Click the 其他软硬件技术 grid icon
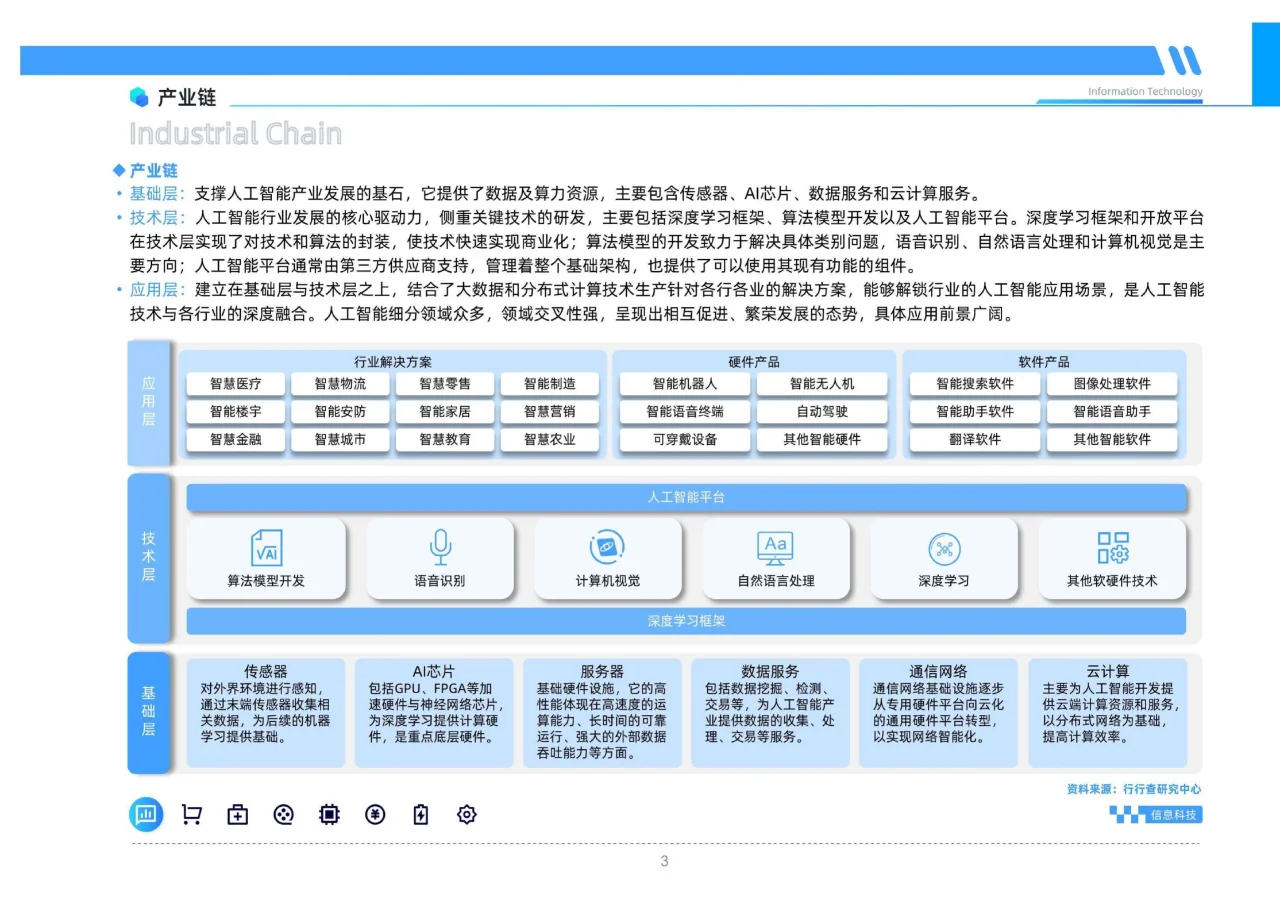 (x=1113, y=548)
